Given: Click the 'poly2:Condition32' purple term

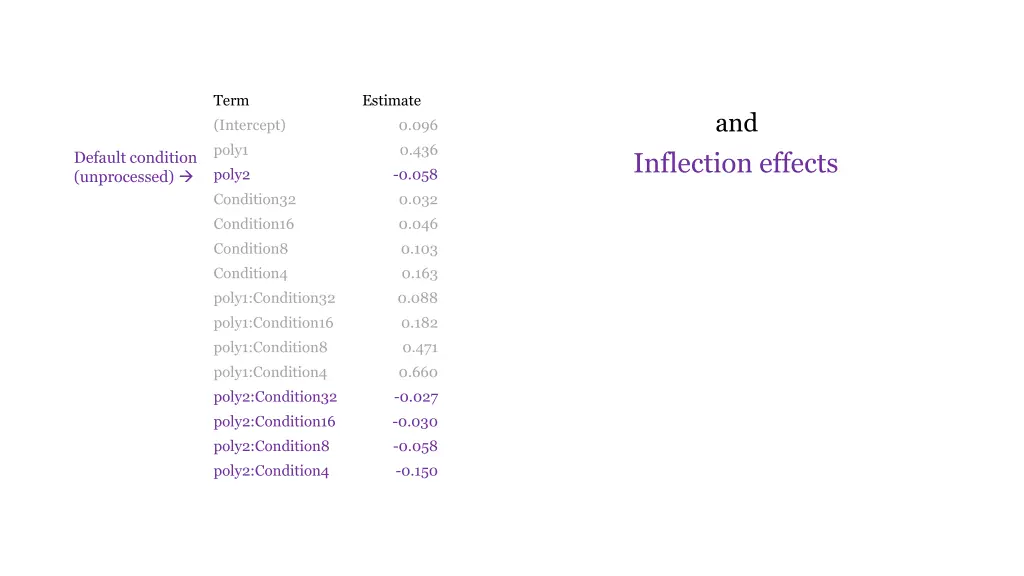Looking at the screenshot, I should click(275, 397).
